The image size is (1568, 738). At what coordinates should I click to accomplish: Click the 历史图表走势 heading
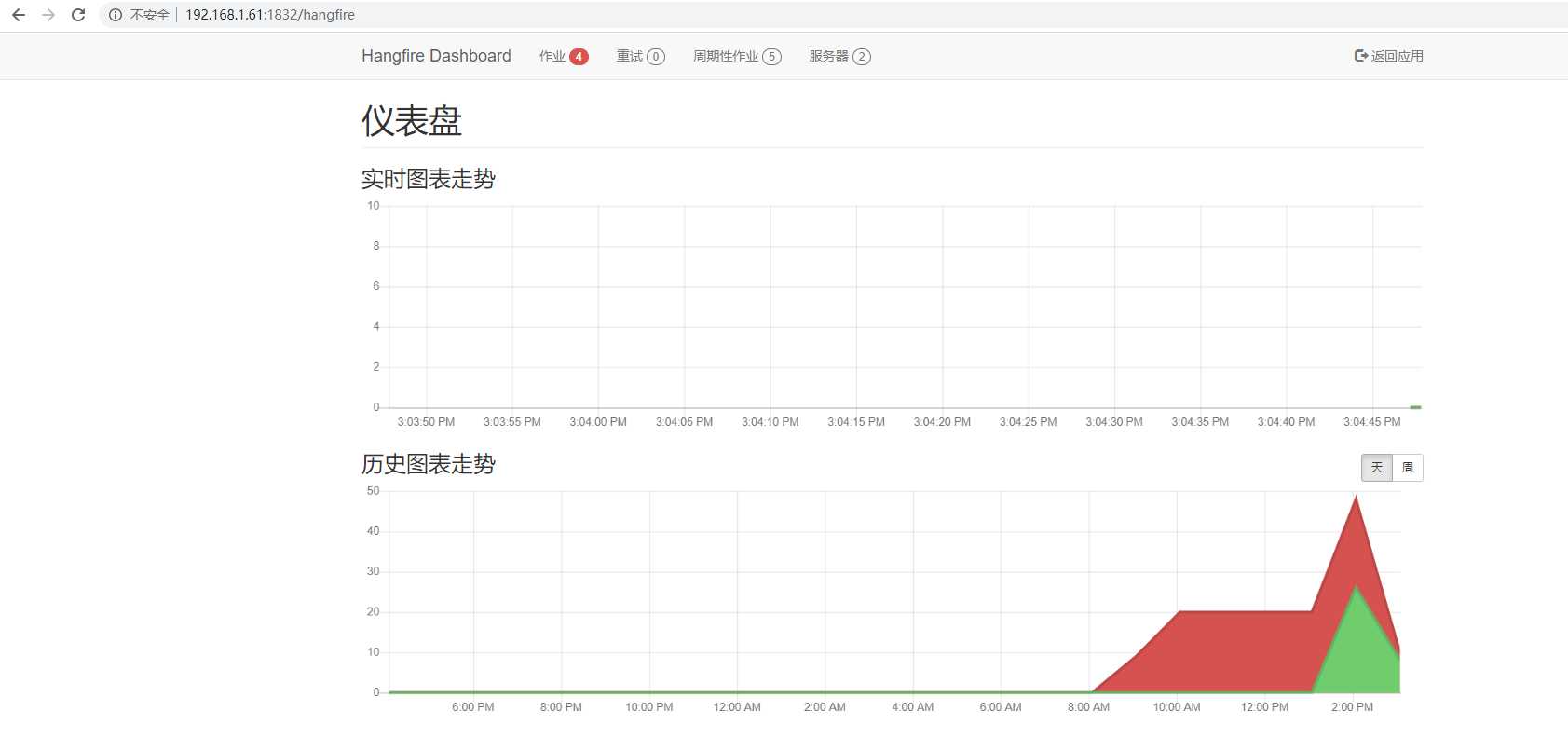[x=429, y=464]
